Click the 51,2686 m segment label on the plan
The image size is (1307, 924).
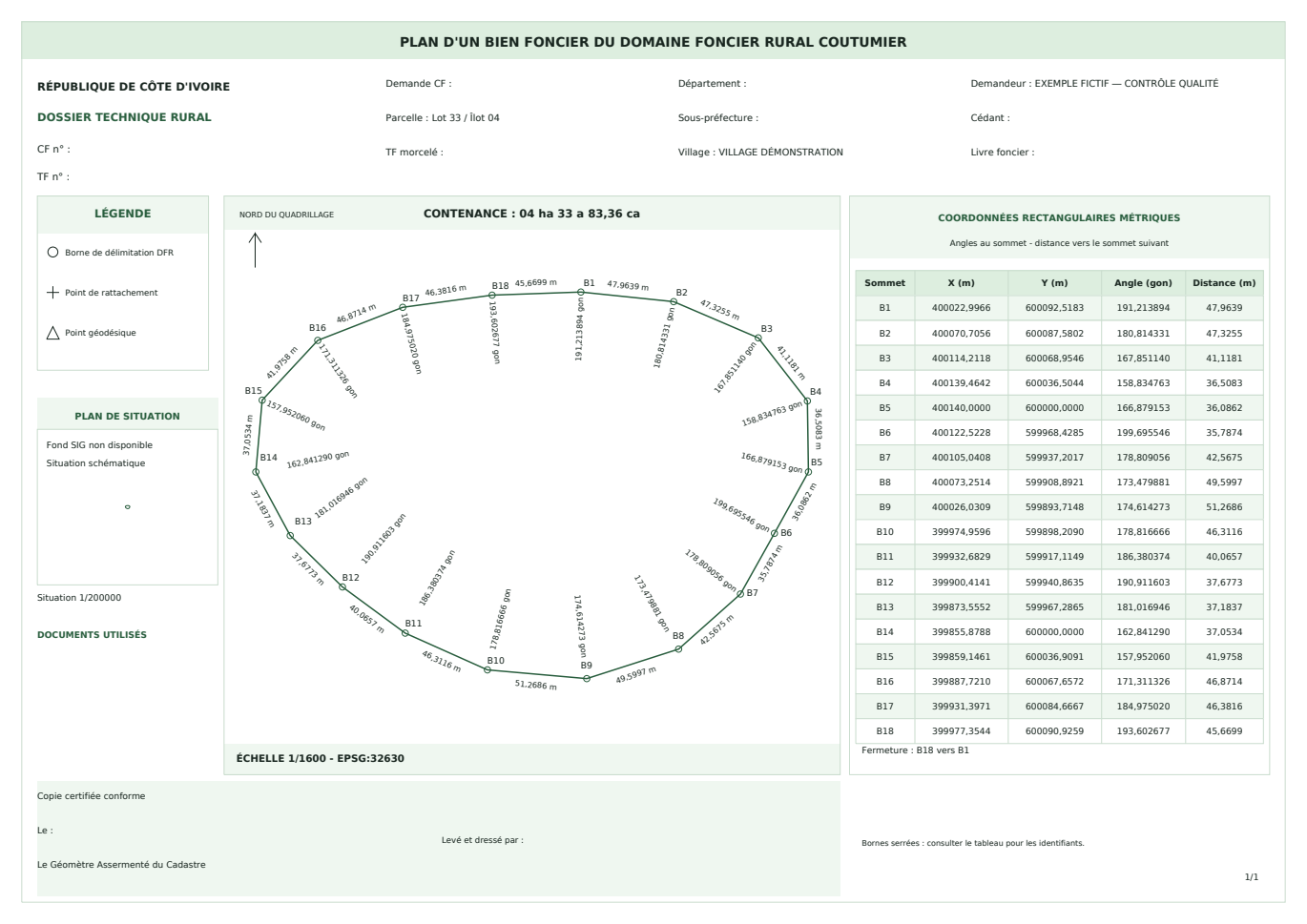(x=536, y=685)
